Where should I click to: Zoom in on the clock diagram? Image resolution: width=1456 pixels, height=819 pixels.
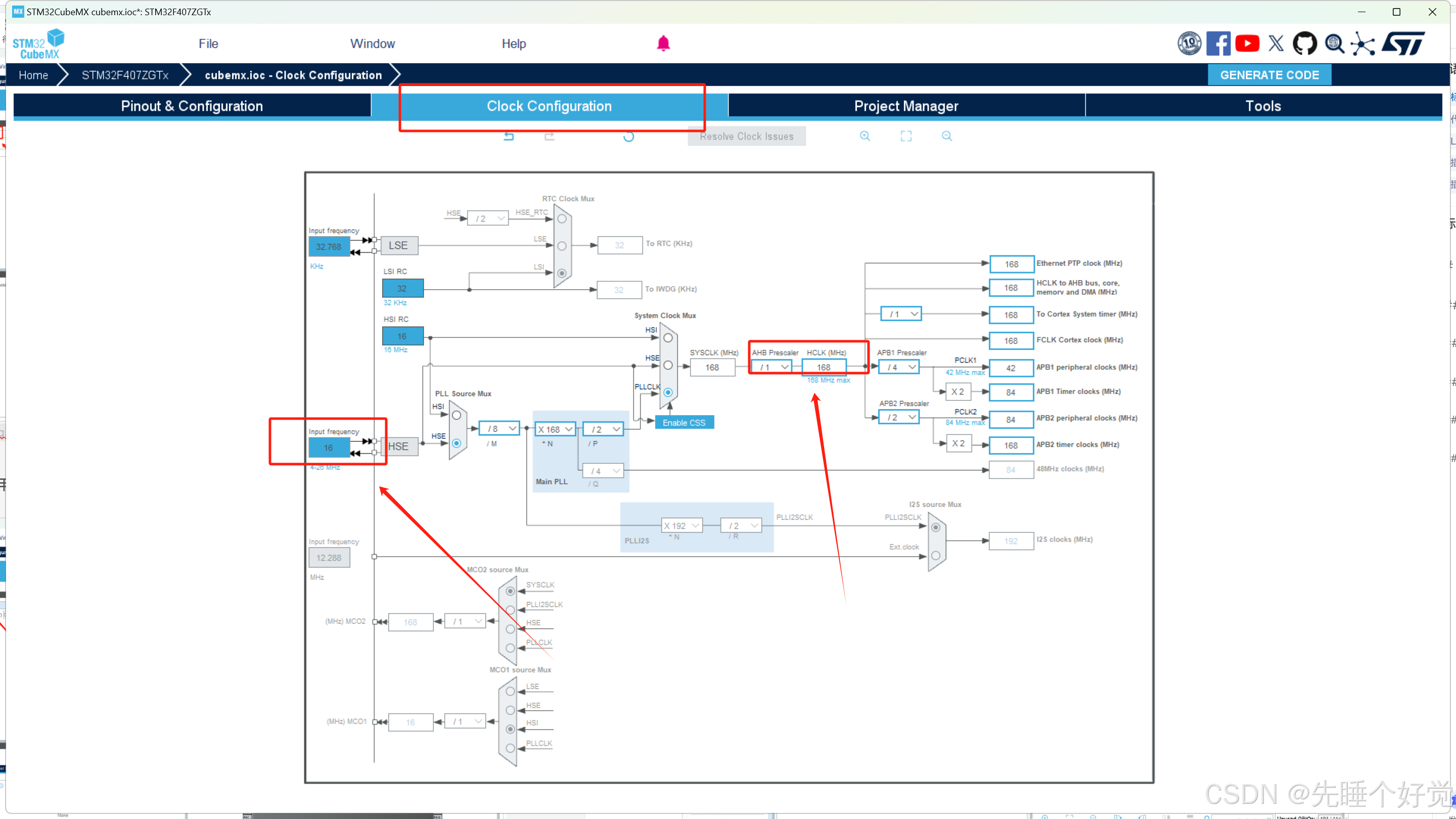coord(865,136)
